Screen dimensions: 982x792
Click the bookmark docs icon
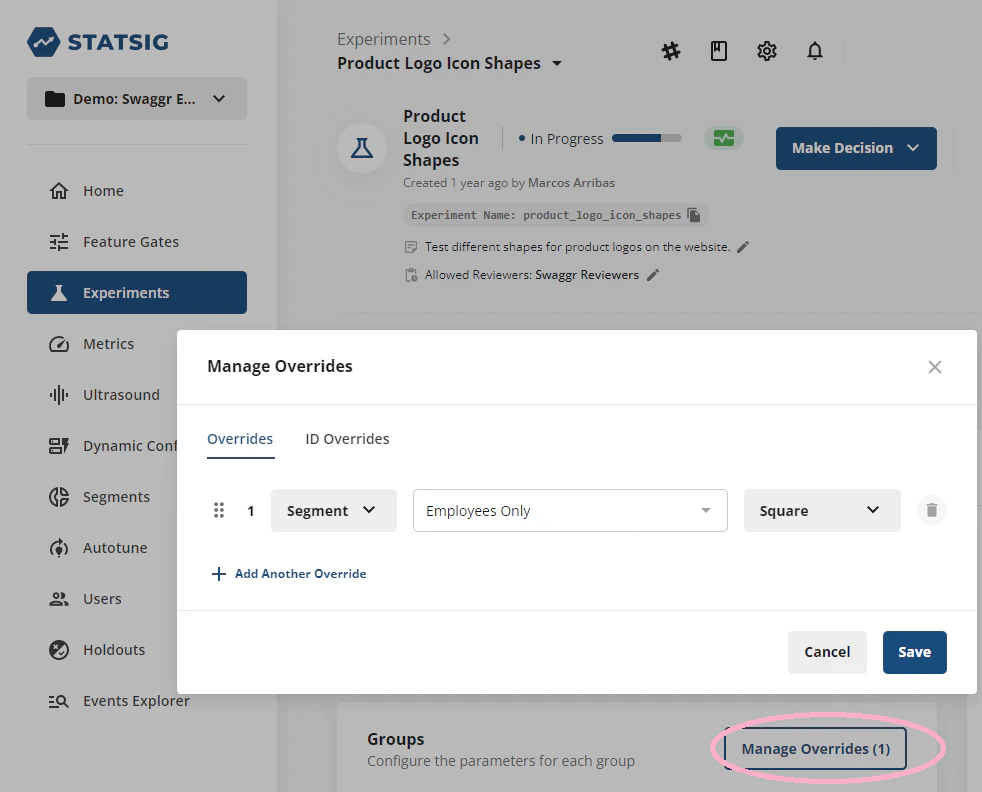pyautogui.click(x=719, y=51)
